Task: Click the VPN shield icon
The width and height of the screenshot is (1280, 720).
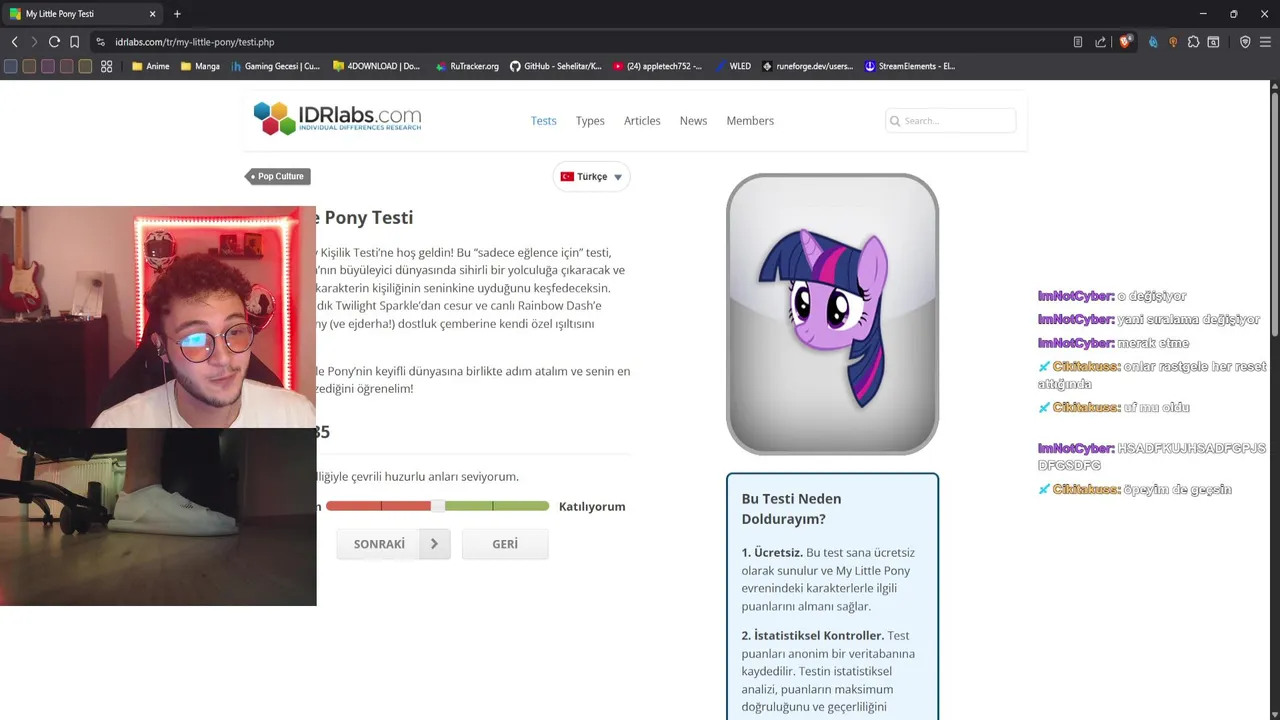Action: 1245,42
